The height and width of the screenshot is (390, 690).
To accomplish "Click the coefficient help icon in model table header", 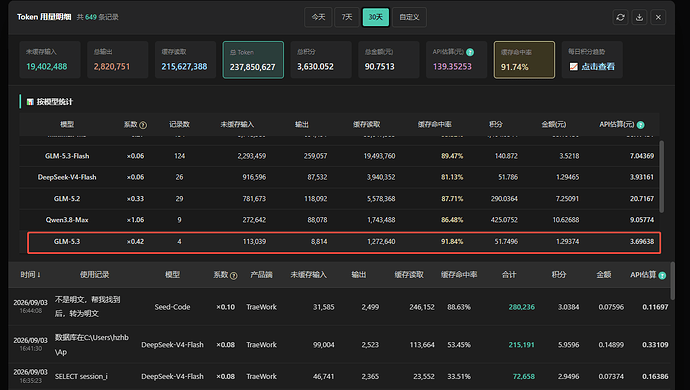I will click(143, 125).
